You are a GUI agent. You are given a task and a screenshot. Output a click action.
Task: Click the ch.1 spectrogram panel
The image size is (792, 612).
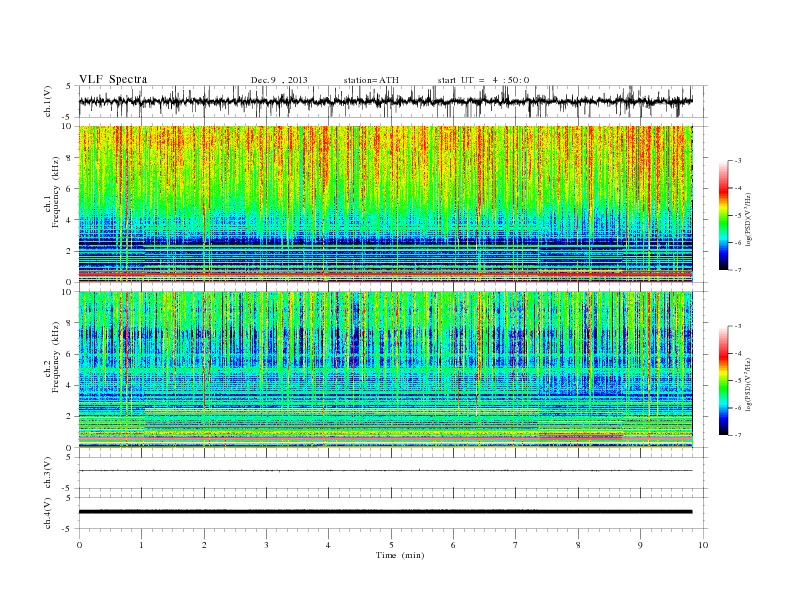(x=385, y=204)
